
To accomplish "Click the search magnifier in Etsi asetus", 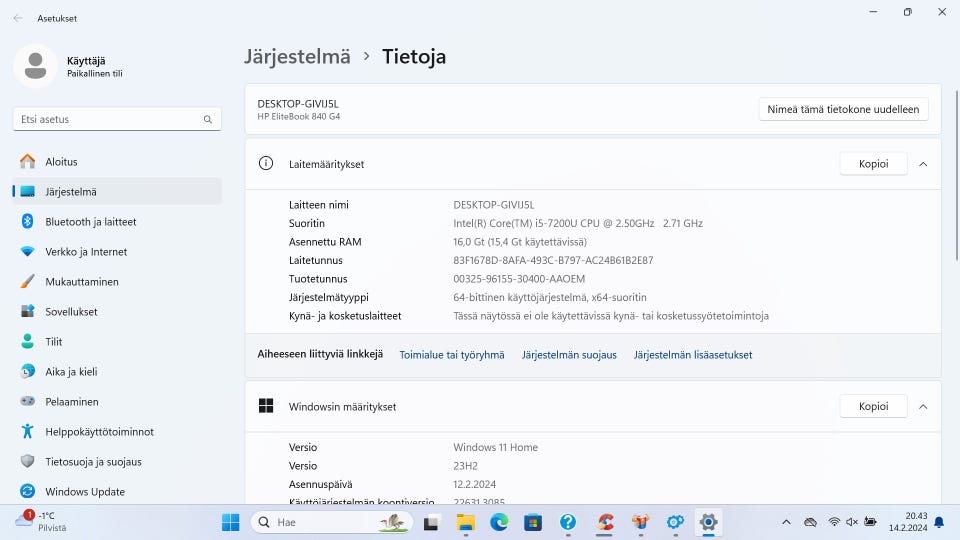I will [208, 119].
